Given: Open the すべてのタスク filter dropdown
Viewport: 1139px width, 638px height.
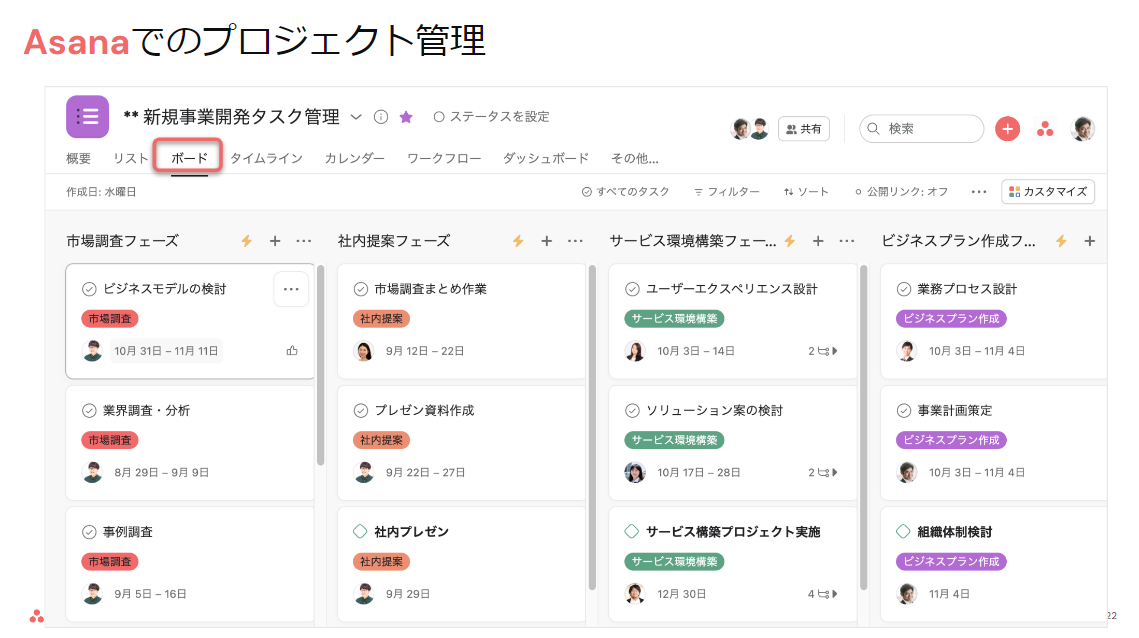Looking at the screenshot, I should coord(625,192).
